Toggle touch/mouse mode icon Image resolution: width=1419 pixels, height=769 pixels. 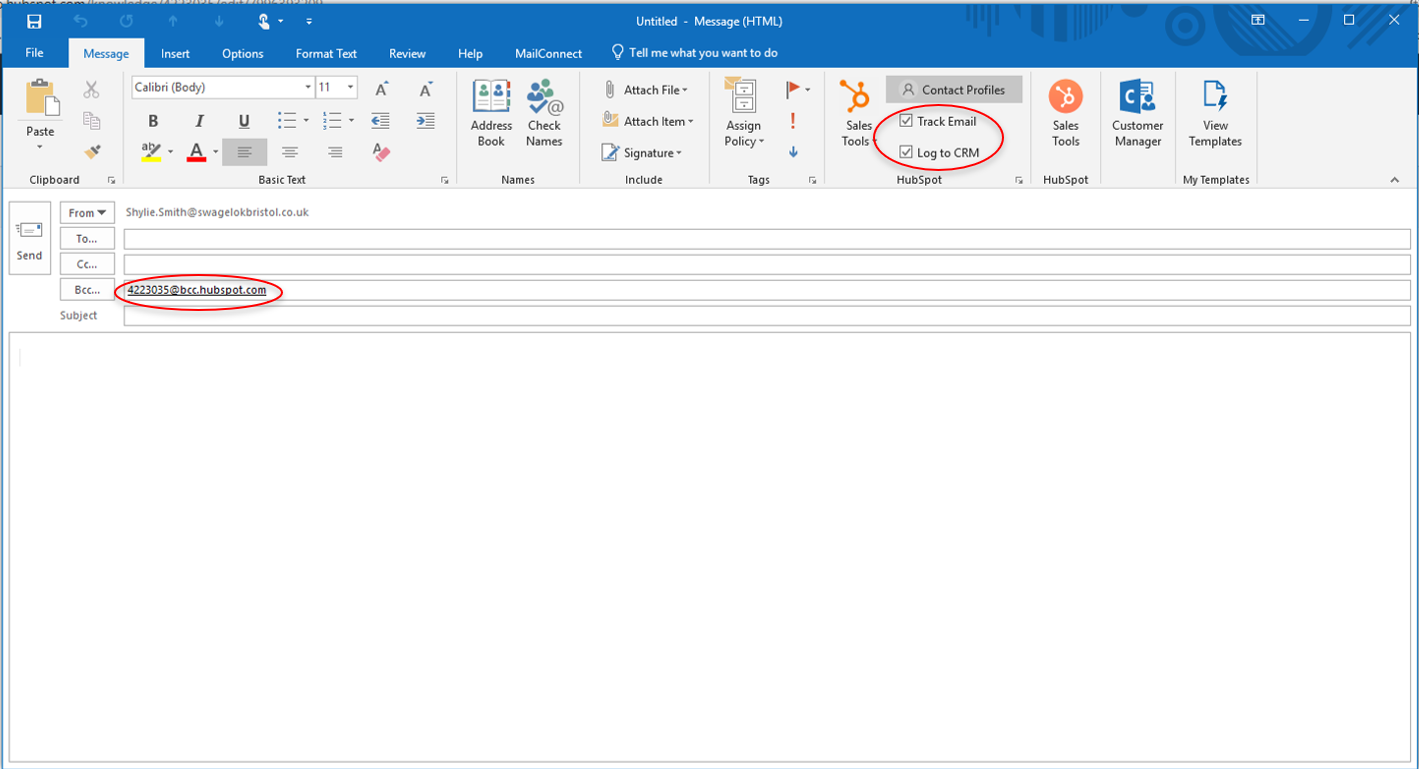[265, 21]
